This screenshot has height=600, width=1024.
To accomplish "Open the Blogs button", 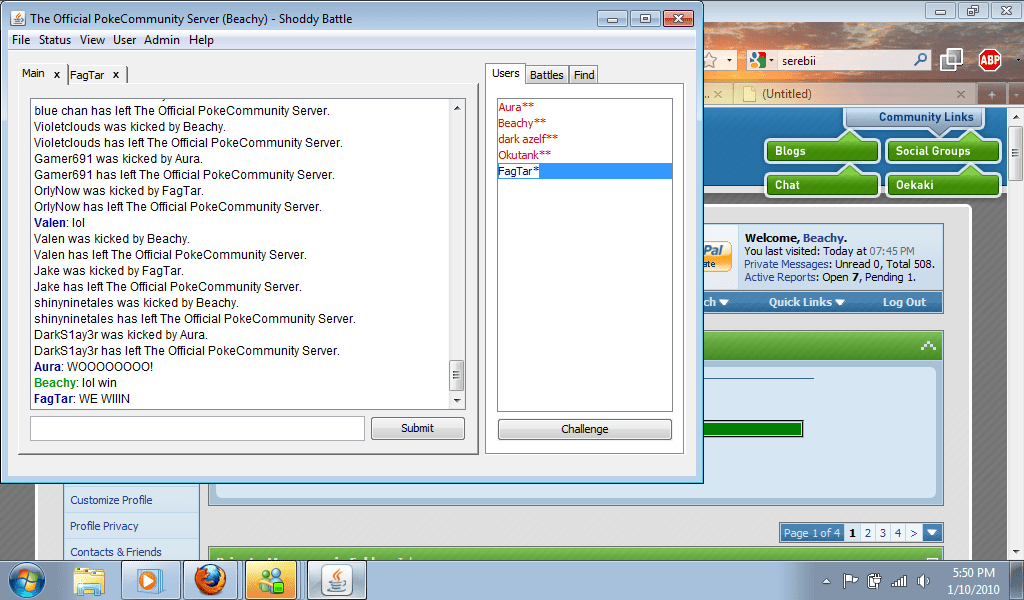I will [822, 151].
